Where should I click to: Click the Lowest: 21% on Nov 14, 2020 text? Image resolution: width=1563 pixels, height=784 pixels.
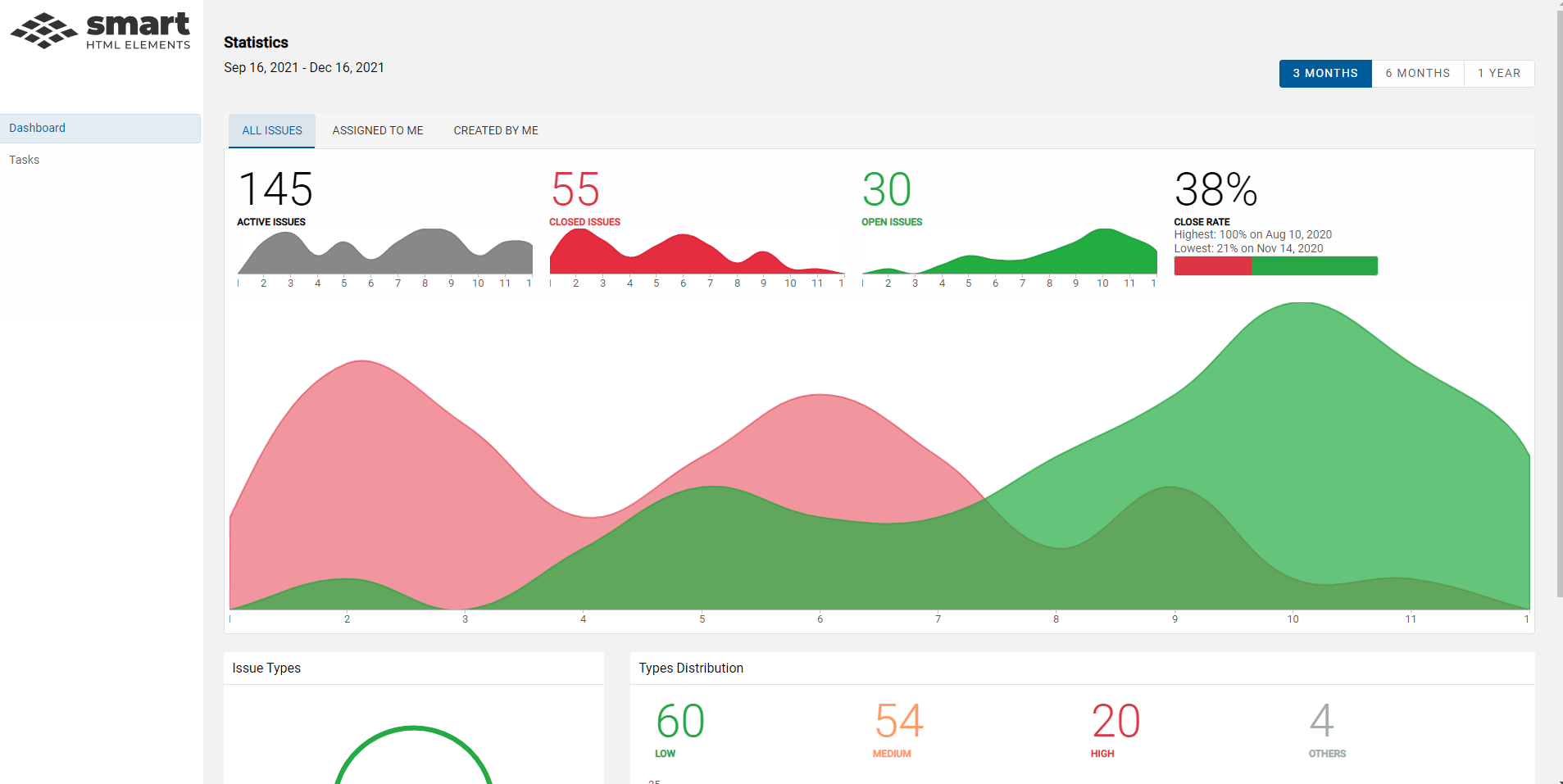(x=1248, y=248)
